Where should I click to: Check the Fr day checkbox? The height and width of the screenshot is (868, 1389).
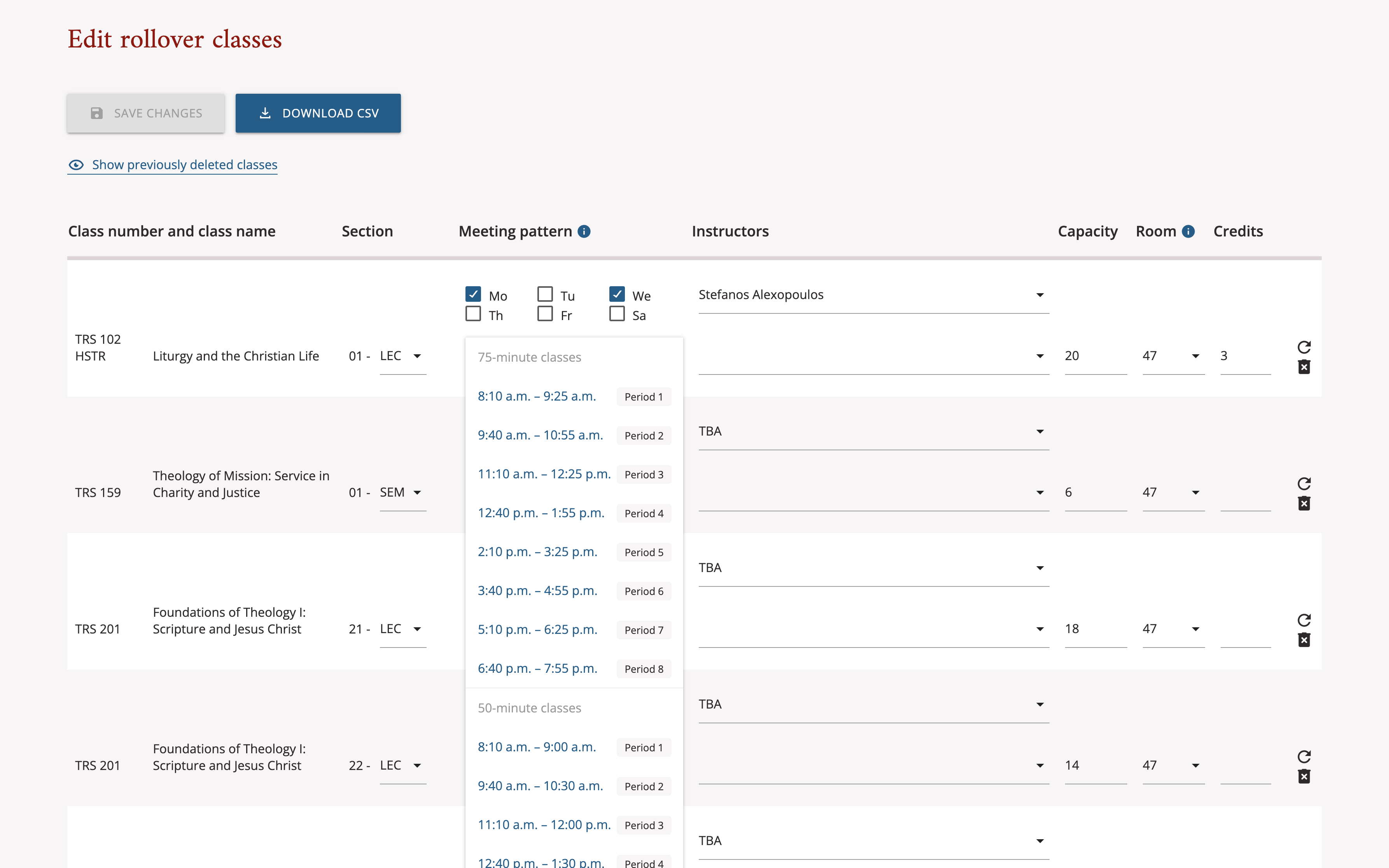pyautogui.click(x=545, y=314)
